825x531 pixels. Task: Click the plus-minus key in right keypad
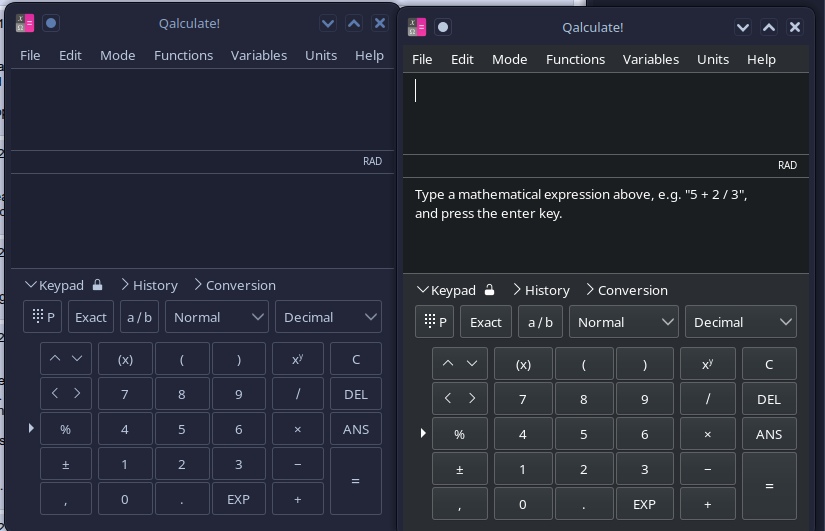click(x=459, y=469)
